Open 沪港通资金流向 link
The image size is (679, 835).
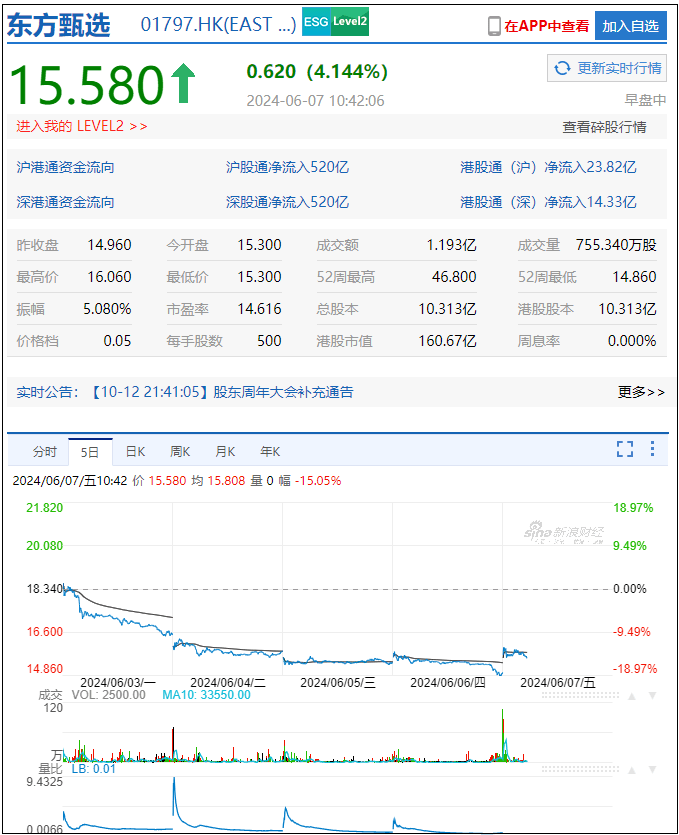coord(65,167)
